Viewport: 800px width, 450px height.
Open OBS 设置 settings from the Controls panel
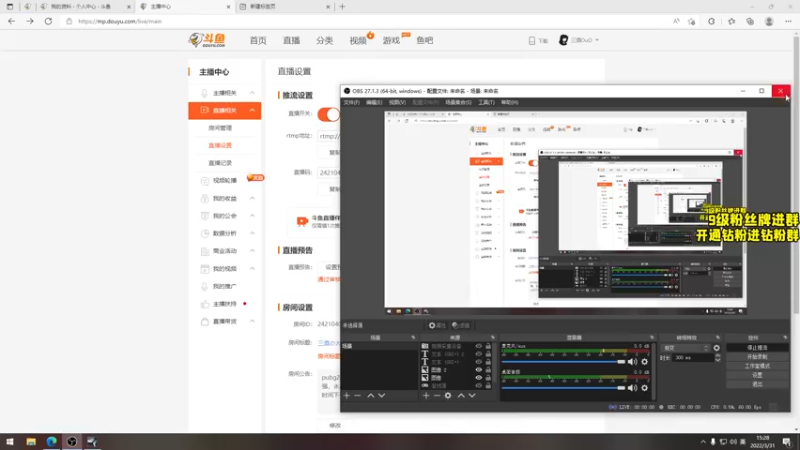tap(757, 375)
